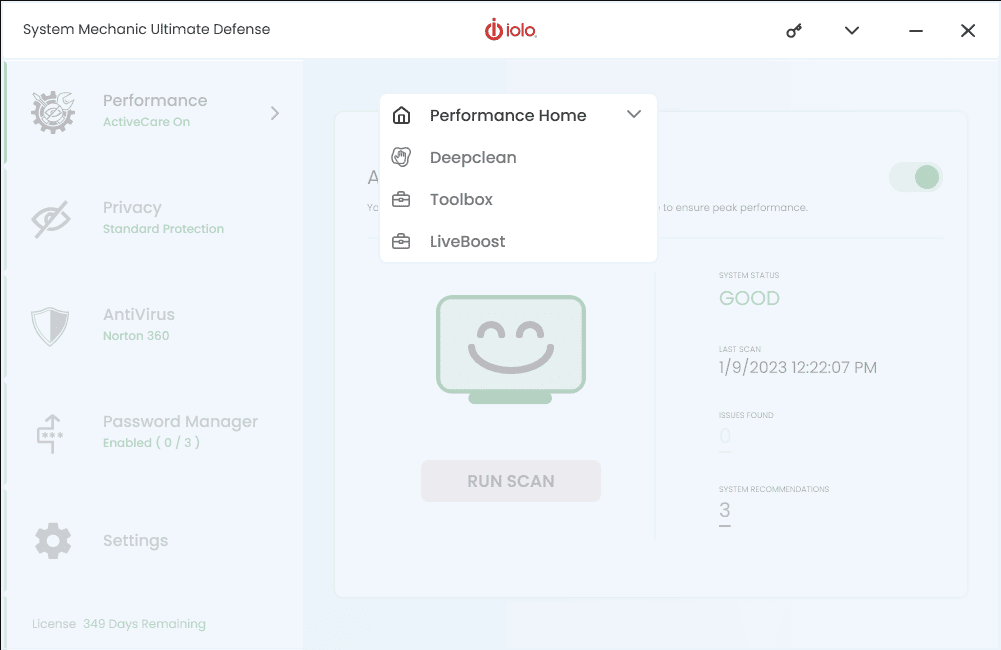The height and width of the screenshot is (650, 1001).
Task: Collapse the Performance Home dropdown chevron
Action: pos(634,114)
